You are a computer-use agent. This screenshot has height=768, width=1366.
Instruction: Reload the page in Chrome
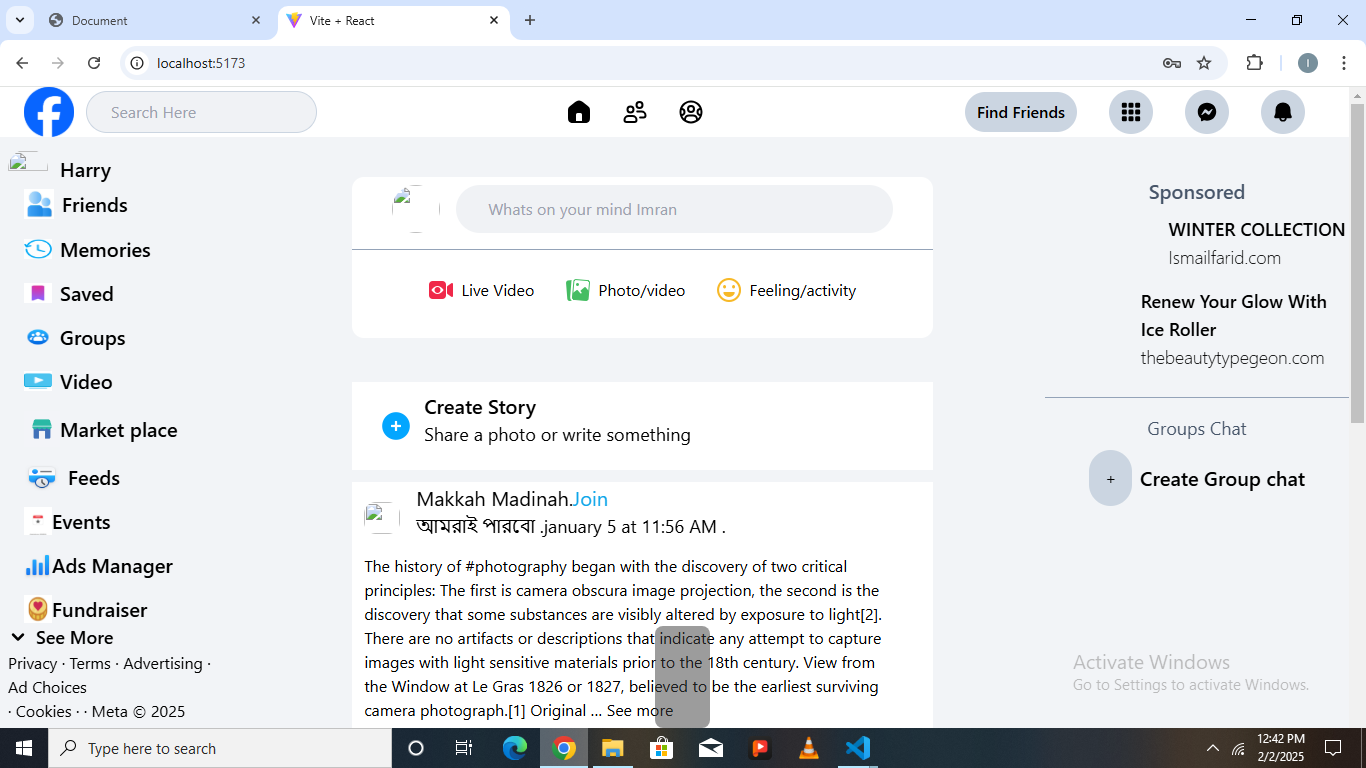tap(94, 63)
